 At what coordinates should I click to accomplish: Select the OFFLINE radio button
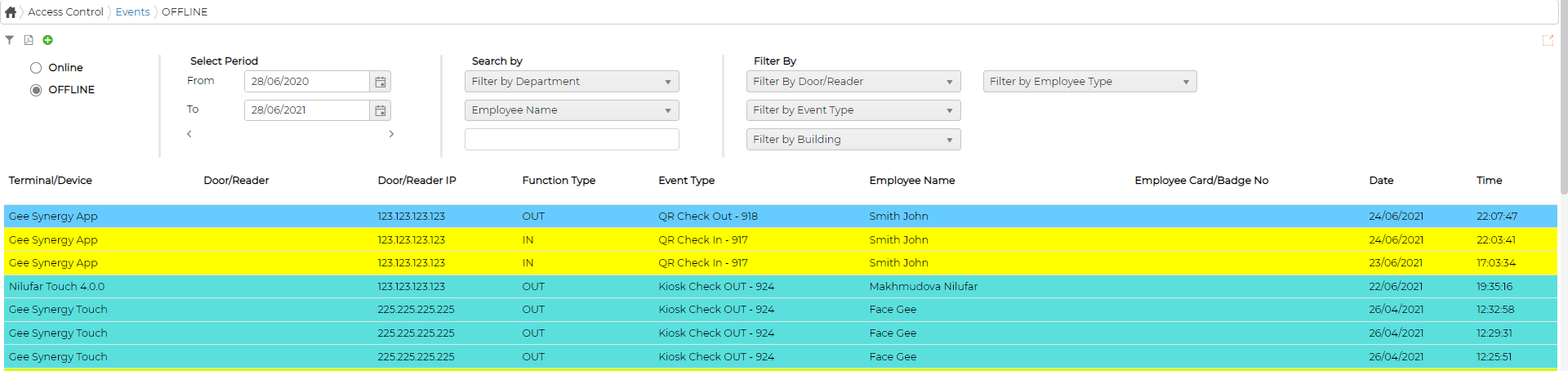(x=36, y=90)
